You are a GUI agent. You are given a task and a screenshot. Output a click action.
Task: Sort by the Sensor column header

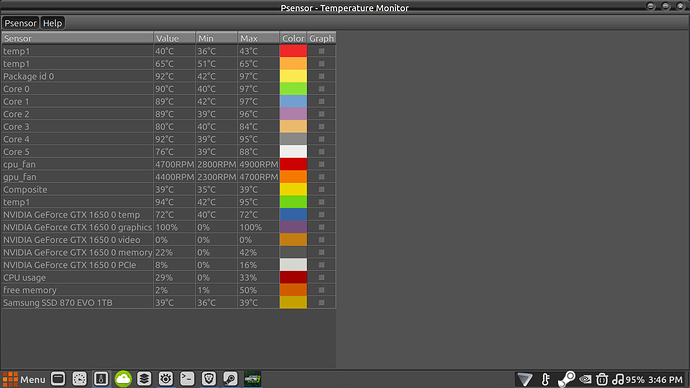pos(77,38)
